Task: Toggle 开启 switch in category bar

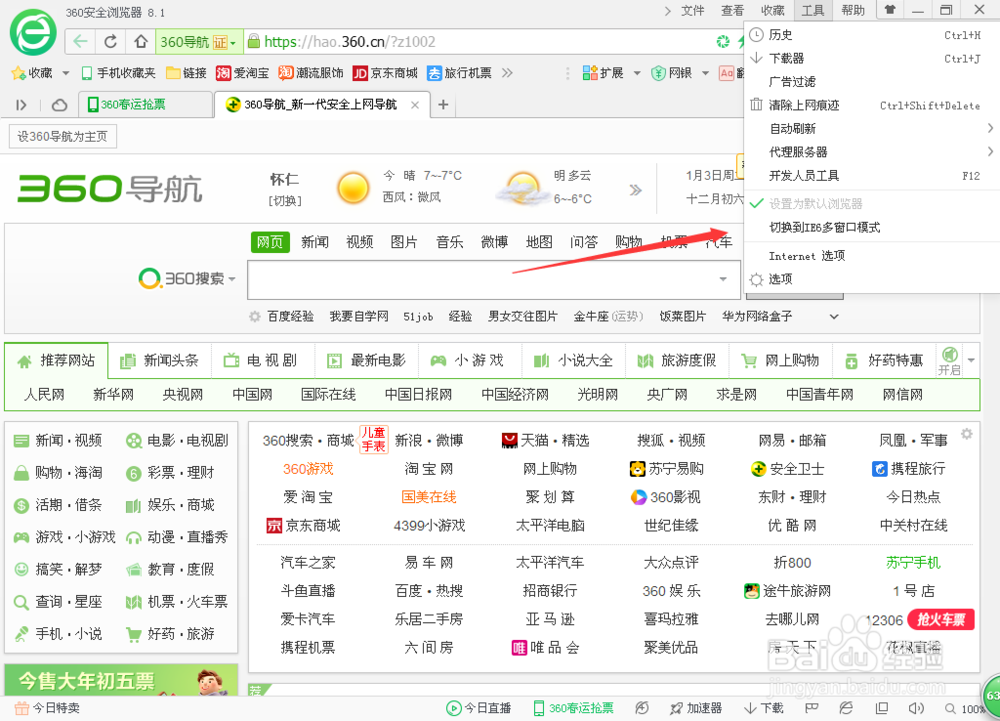Action: click(950, 360)
